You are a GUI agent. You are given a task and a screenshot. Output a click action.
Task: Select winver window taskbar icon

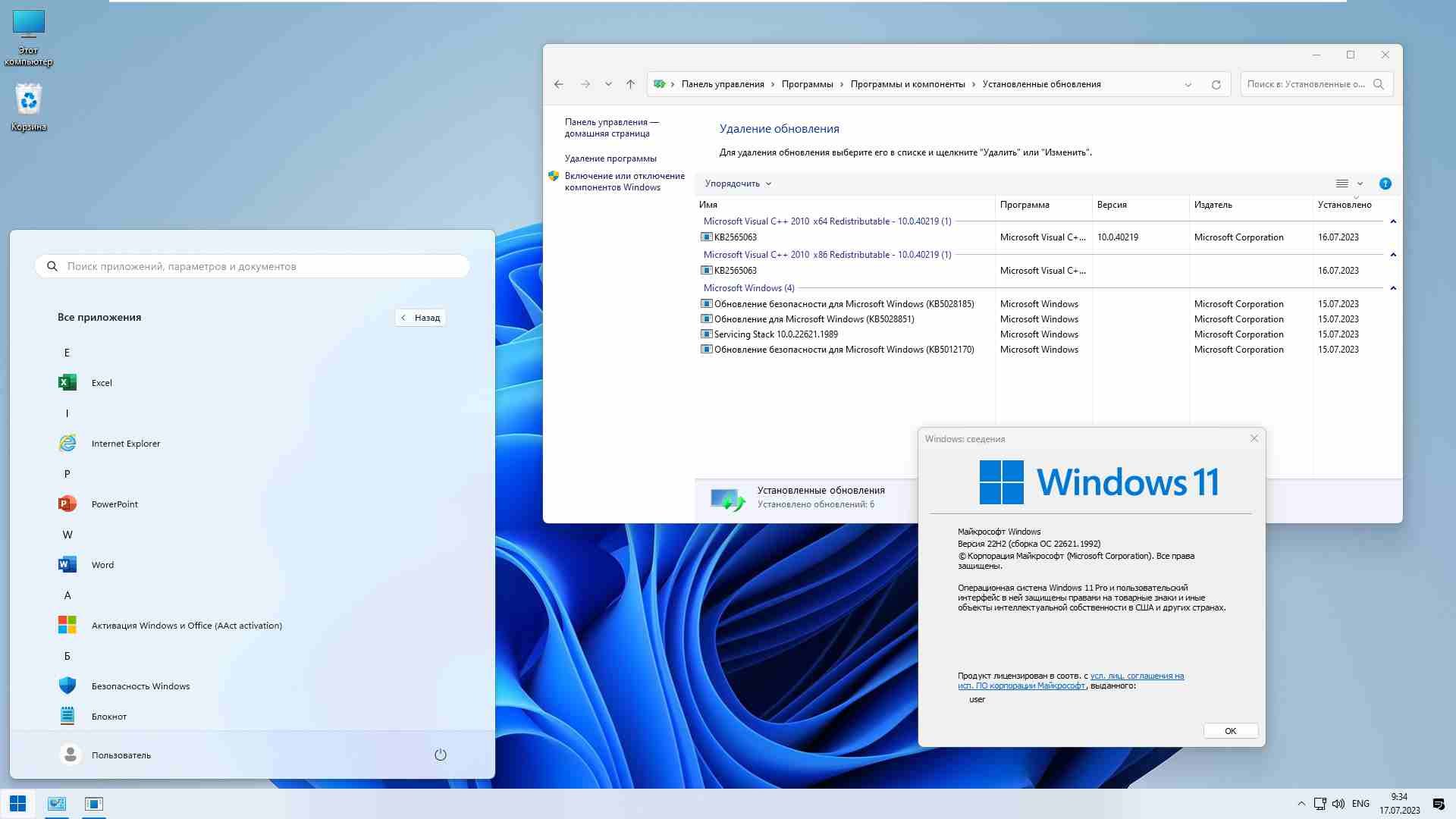(94, 804)
